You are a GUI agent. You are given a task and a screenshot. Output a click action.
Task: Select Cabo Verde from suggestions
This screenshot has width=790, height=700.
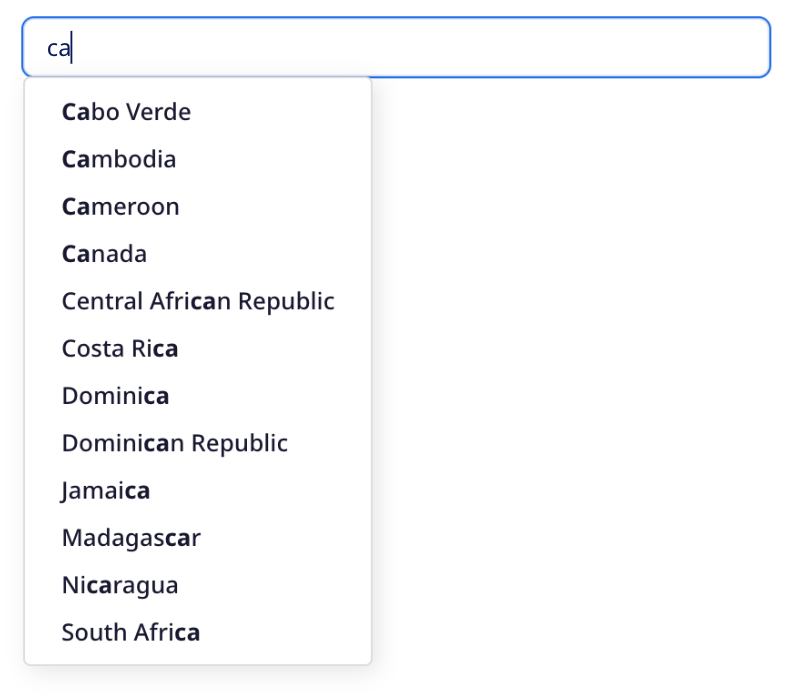[x=127, y=112]
